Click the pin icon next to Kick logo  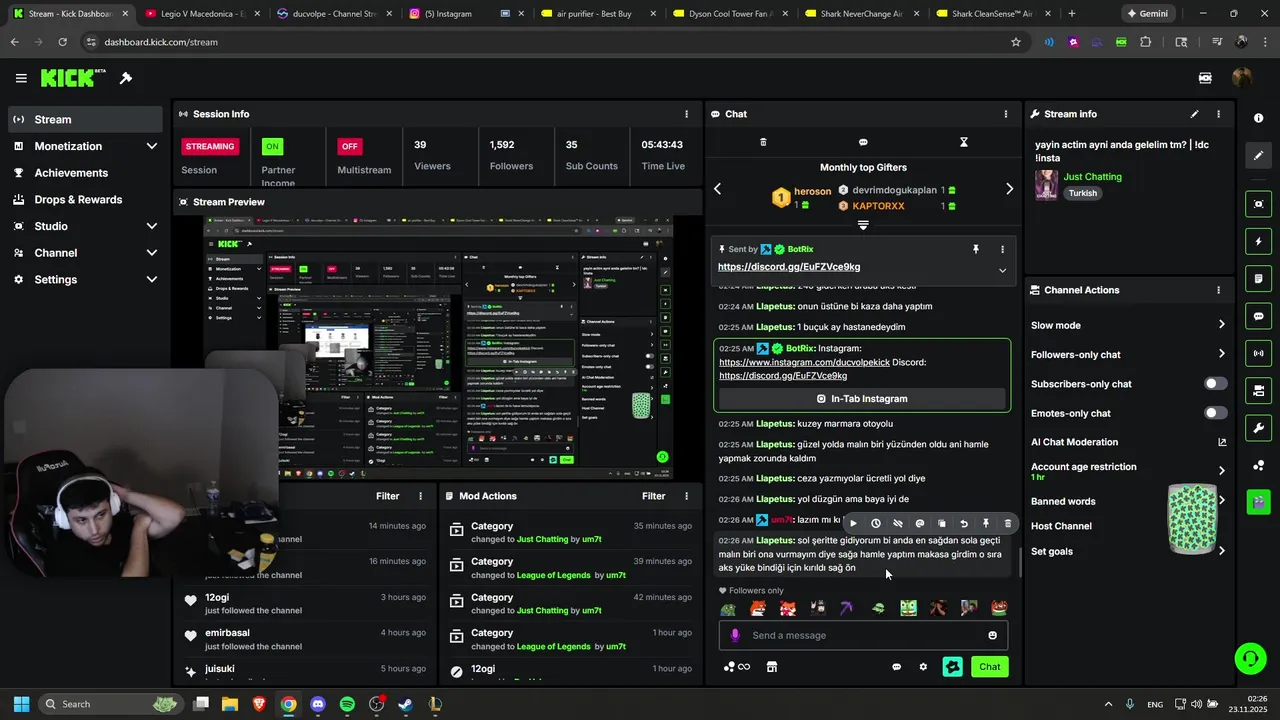(x=126, y=78)
